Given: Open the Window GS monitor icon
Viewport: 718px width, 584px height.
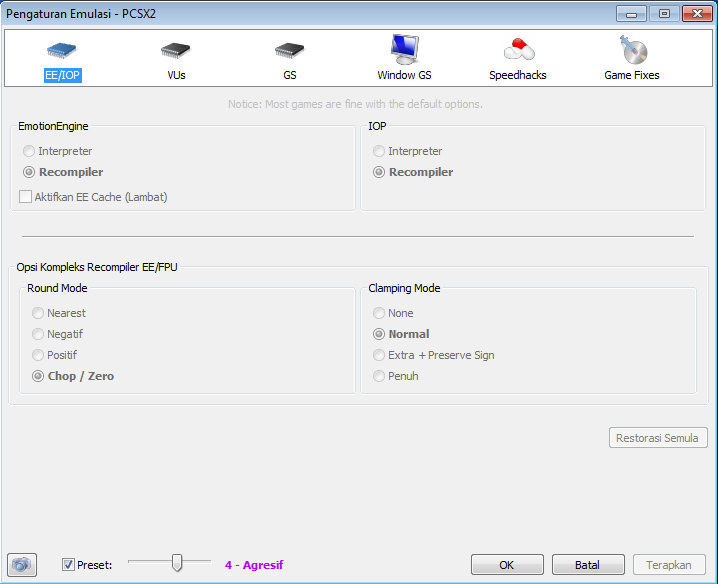Looking at the screenshot, I should pos(404,49).
